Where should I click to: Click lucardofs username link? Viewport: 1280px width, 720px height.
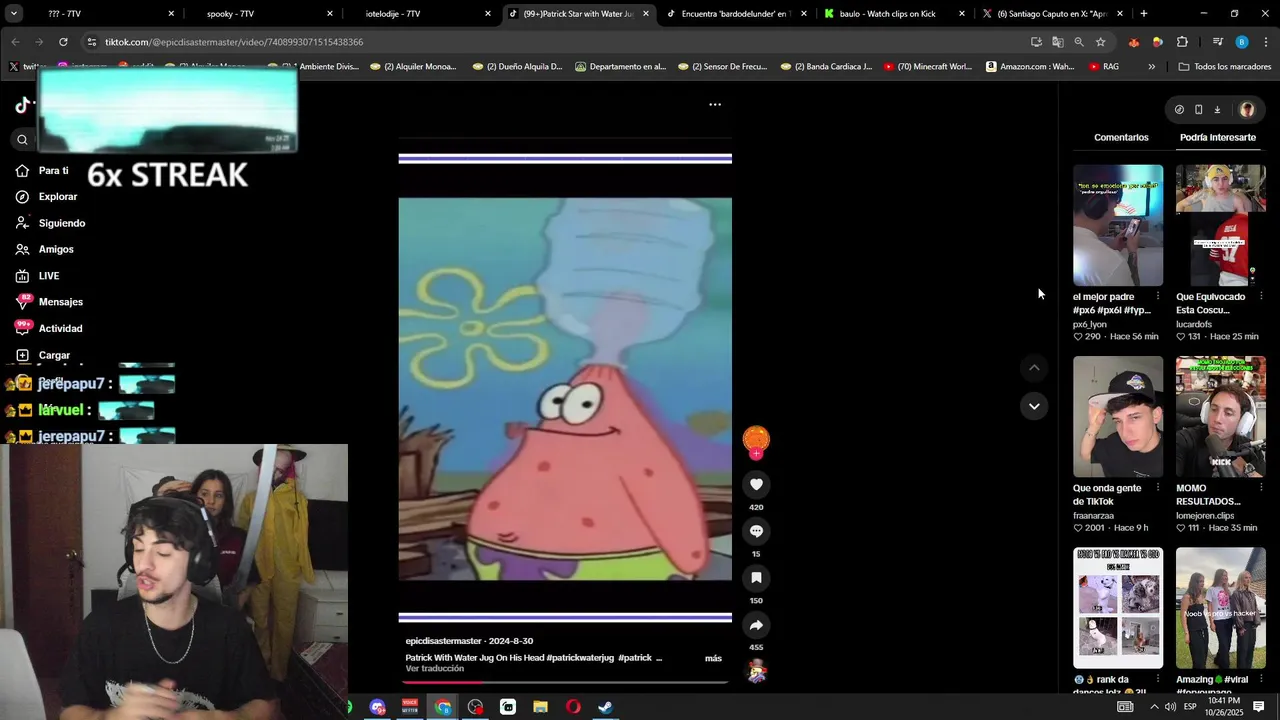[1194, 324]
